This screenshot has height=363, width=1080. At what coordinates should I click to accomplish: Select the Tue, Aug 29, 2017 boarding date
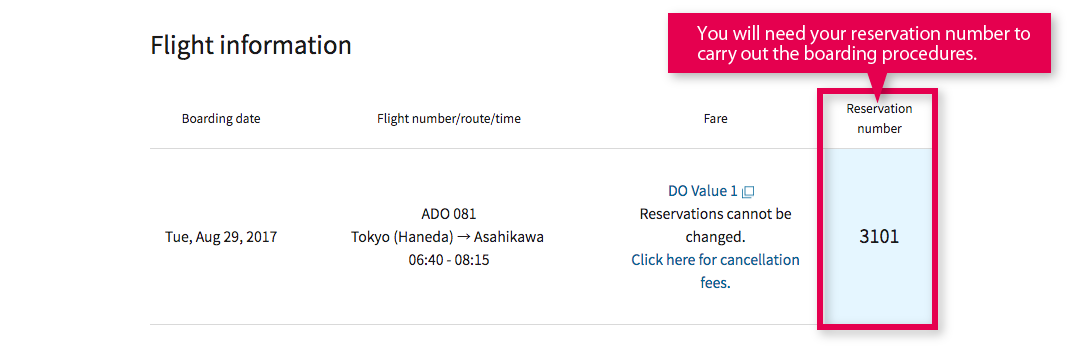click(221, 238)
